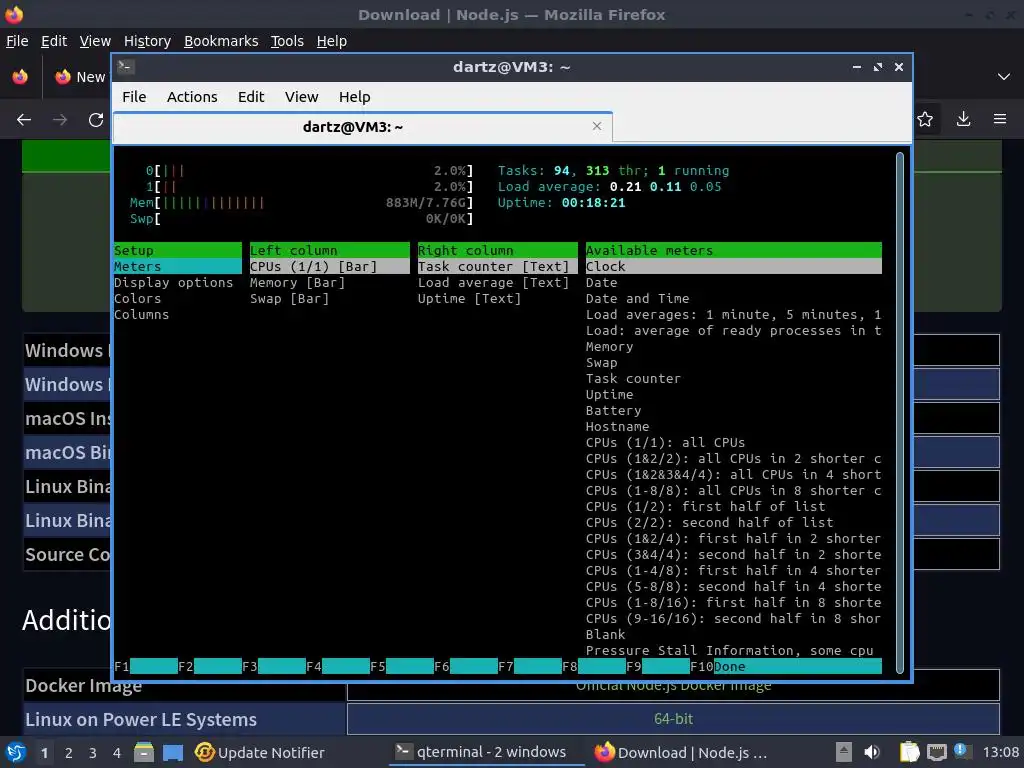Select Columns in htop Setup list
The image size is (1024, 768).
coord(141,314)
